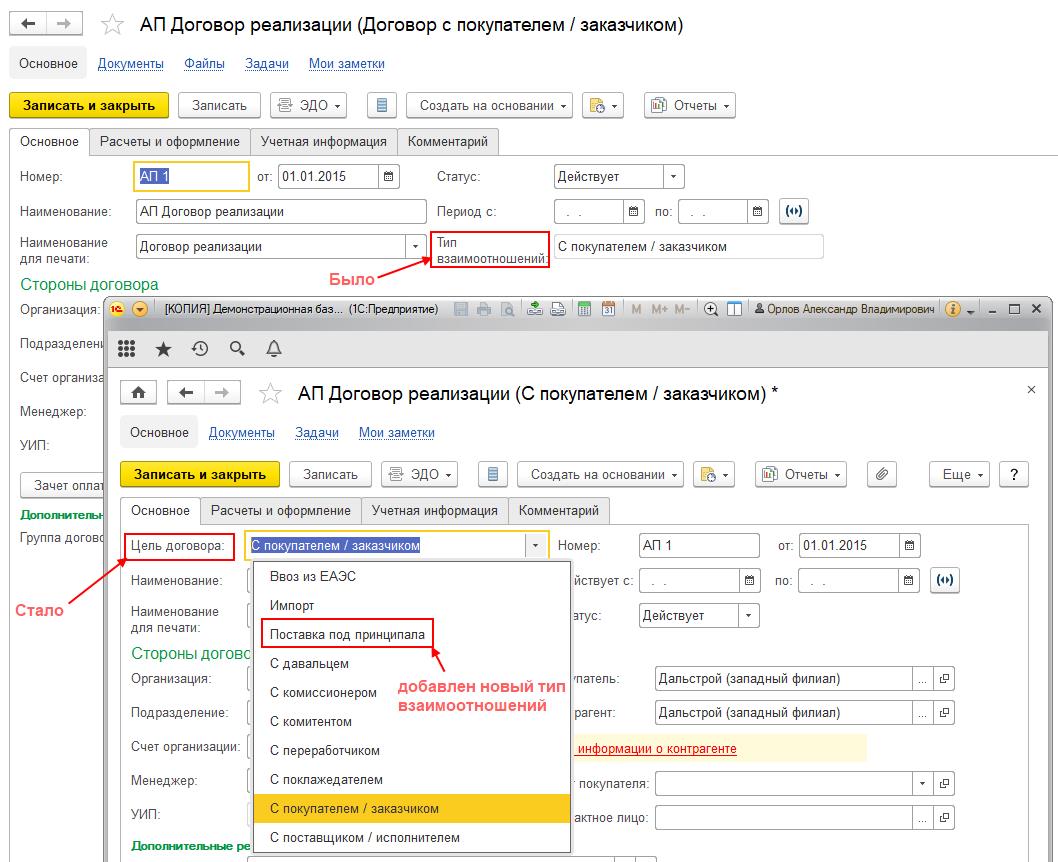Expand Статус dropdown in front window
The image size is (1058, 862).
point(748,615)
